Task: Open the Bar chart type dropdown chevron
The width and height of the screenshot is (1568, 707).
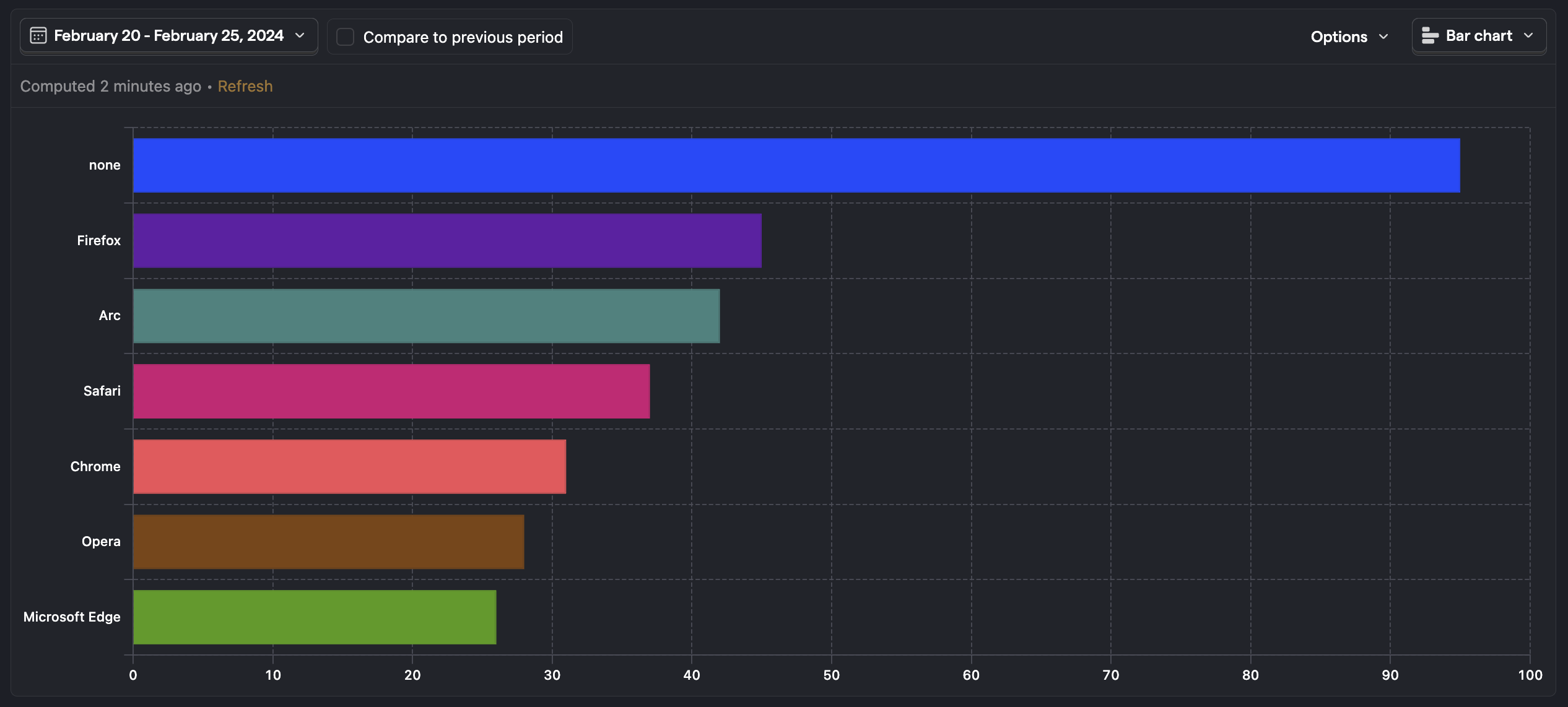Action: coord(1528,36)
